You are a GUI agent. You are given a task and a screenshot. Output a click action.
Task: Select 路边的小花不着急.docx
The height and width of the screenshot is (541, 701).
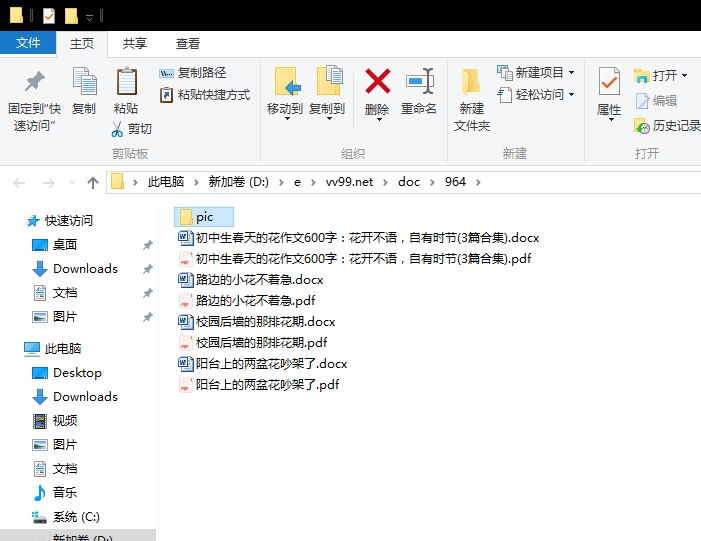[250, 279]
